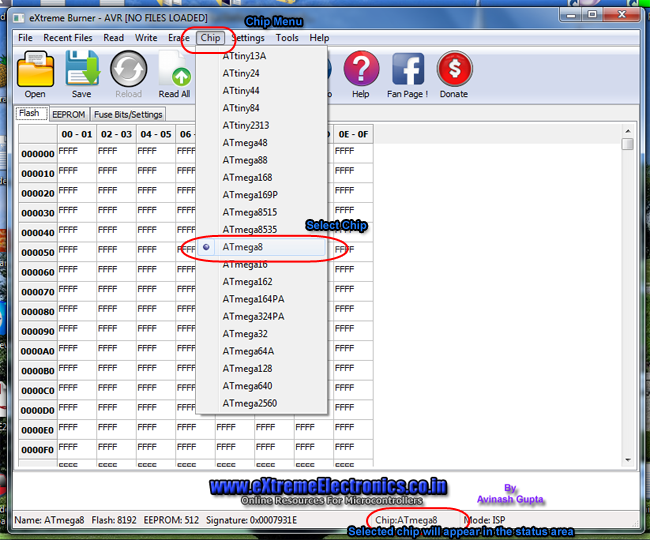Close the open Chip menu

210,38
